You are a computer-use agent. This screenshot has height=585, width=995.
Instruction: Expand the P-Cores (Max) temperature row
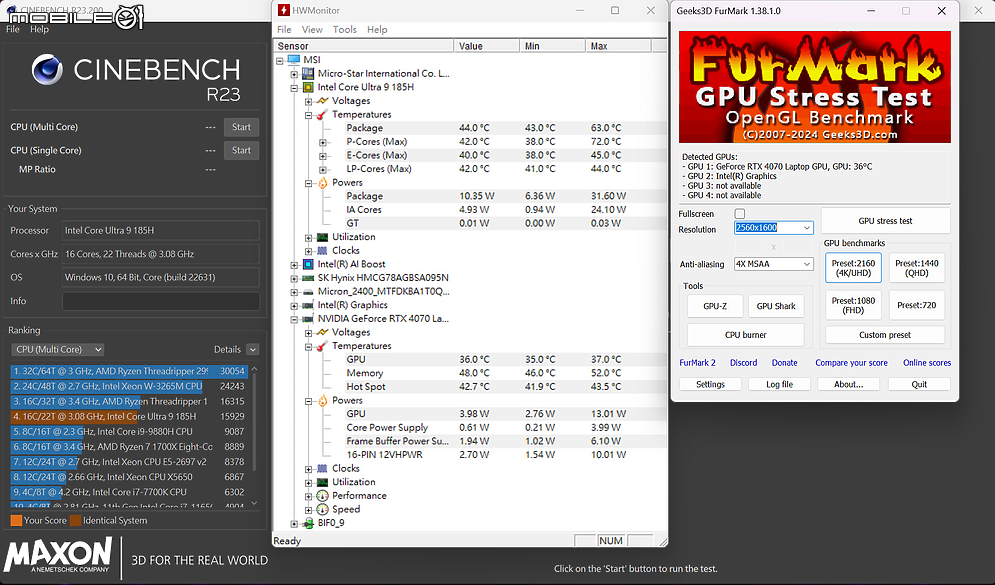pos(323,142)
